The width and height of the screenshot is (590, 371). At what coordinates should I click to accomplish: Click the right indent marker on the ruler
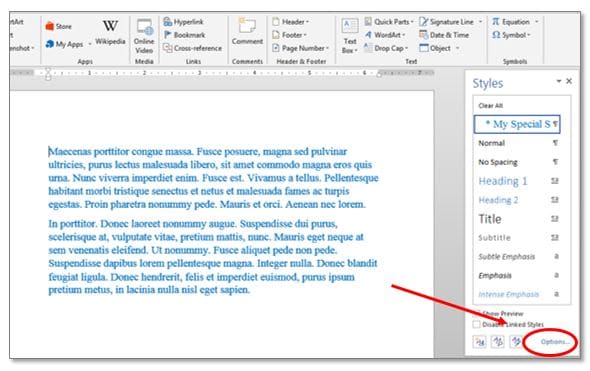coord(379,75)
